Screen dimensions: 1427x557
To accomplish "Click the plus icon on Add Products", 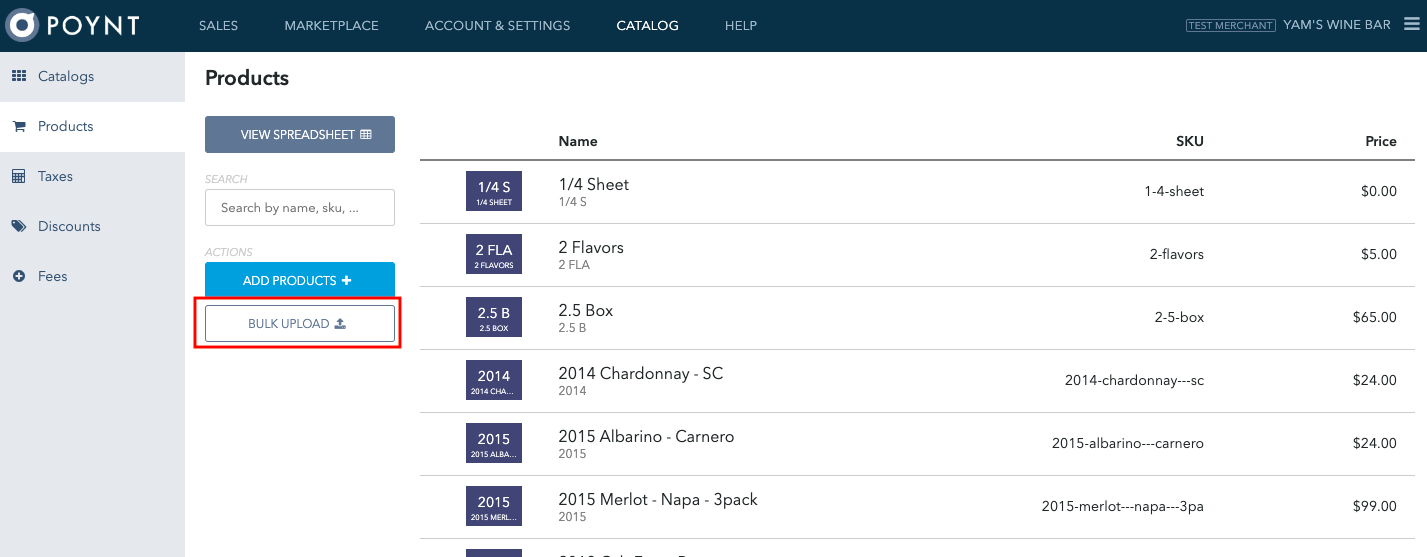I will pos(346,281).
